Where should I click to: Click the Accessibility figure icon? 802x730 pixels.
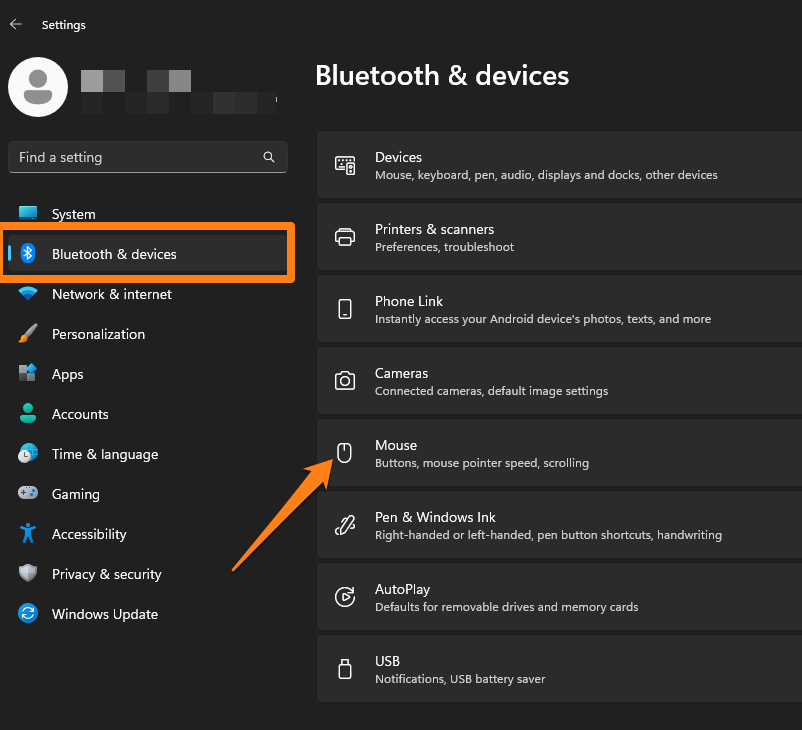click(28, 533)
